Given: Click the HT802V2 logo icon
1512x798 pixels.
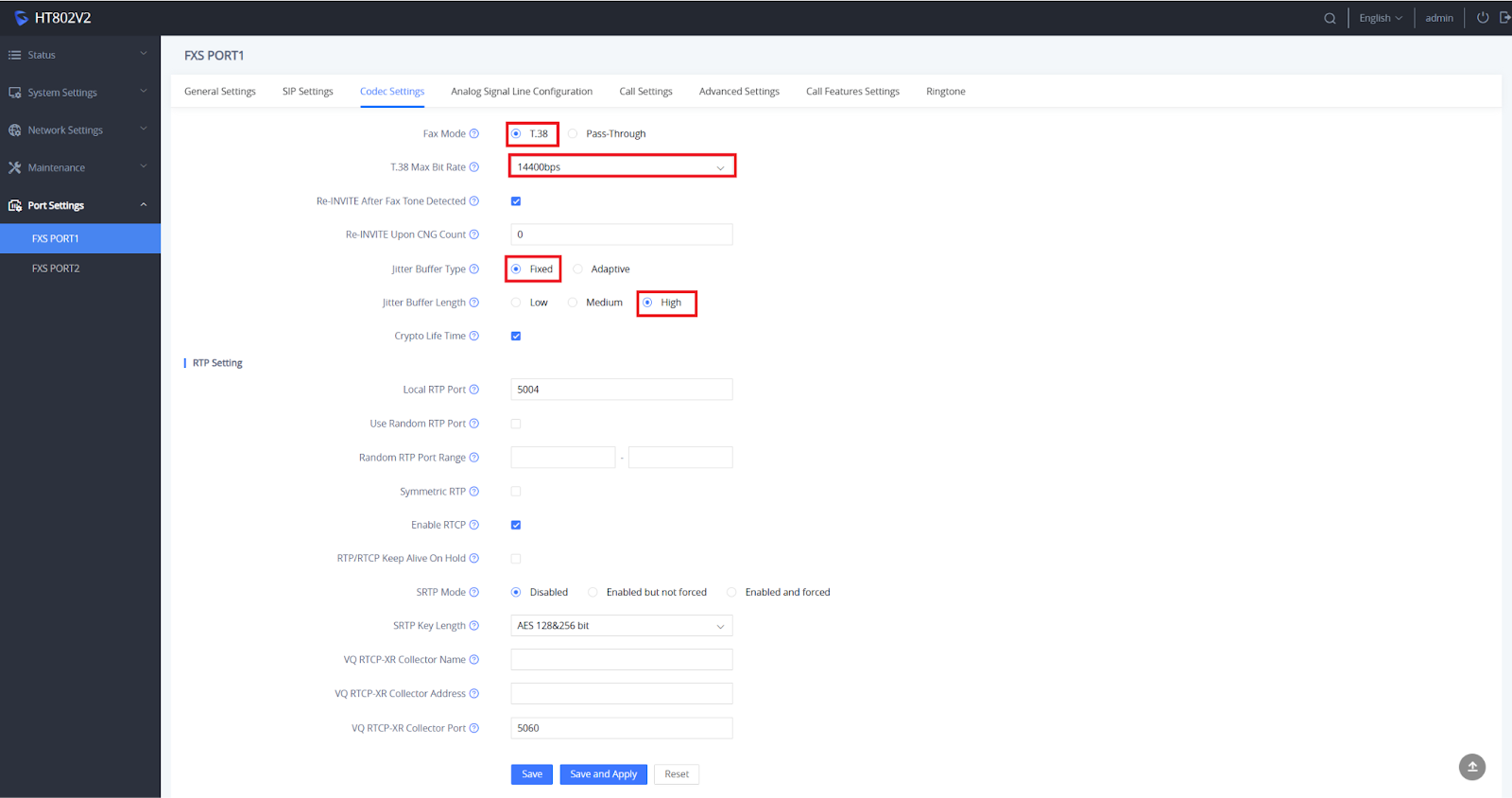Looking at the screenshot, I should coord(21,18).
